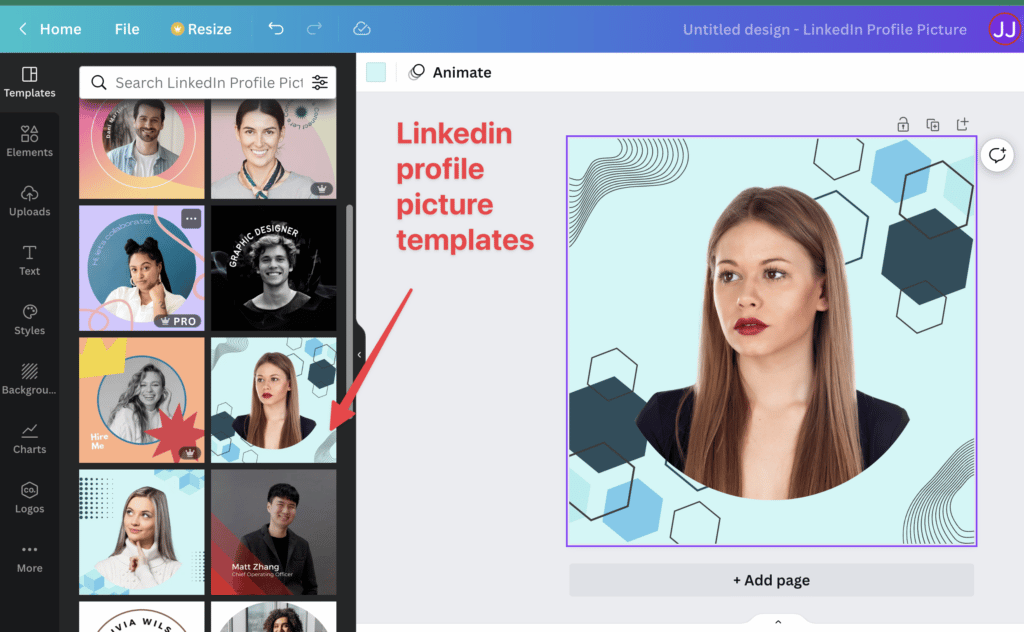Image resolution: width=1024 pixels, height=632 pixels.
Task: Open the File menu
Action: (127, 29)
